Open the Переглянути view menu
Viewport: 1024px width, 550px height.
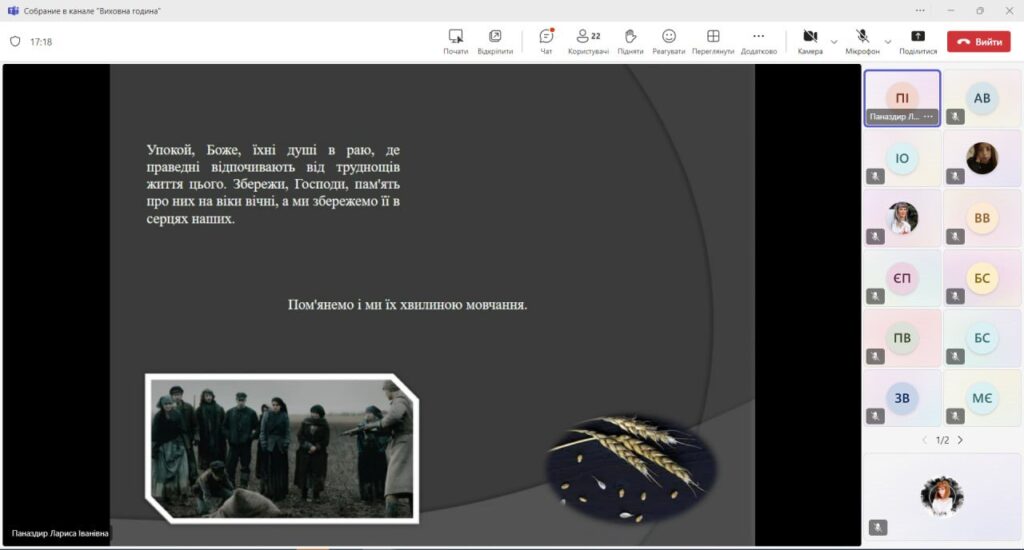point(713,36)
